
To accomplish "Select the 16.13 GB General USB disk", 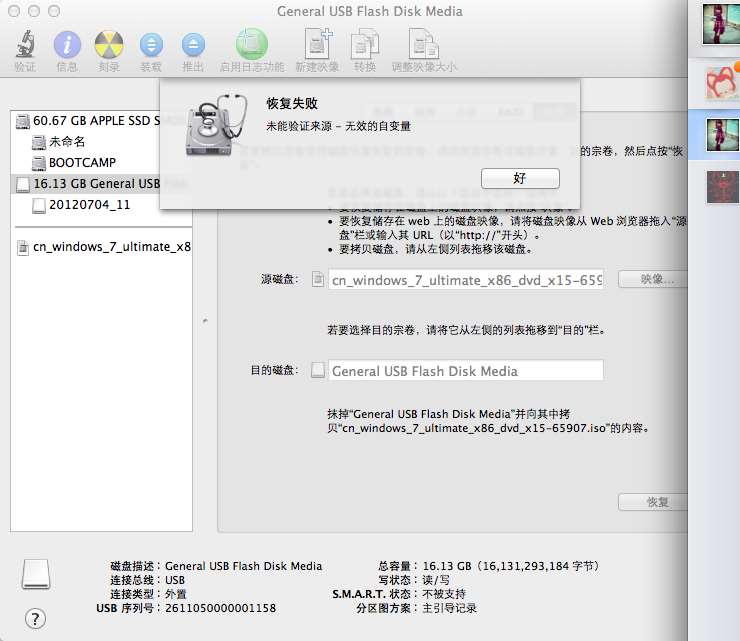I will 88,184.
